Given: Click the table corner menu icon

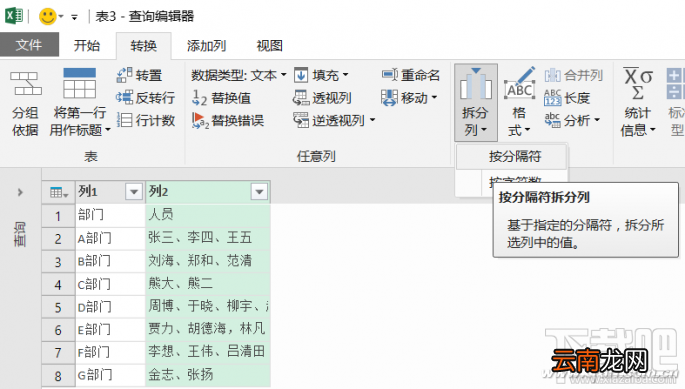Looking at the screenshot, I should 59,192.
